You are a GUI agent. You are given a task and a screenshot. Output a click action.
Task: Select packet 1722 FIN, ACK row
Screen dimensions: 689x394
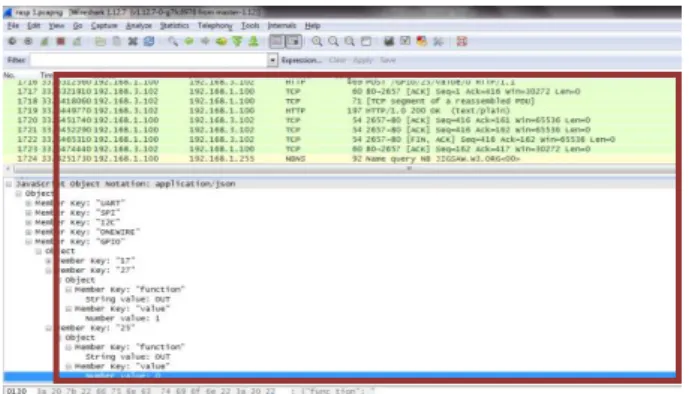tap(339, 139)
